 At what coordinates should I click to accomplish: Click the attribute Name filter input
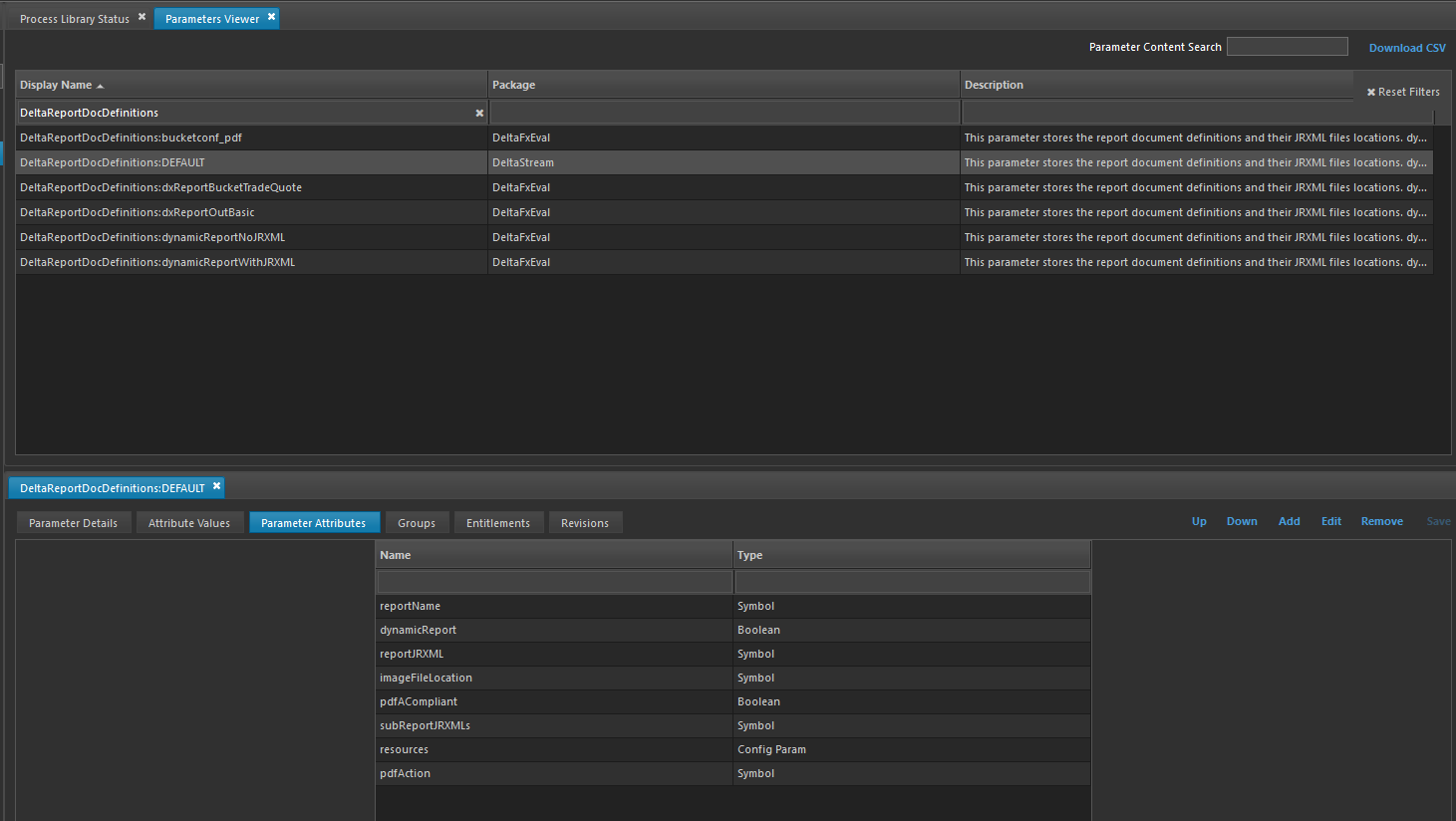[555, 582]
